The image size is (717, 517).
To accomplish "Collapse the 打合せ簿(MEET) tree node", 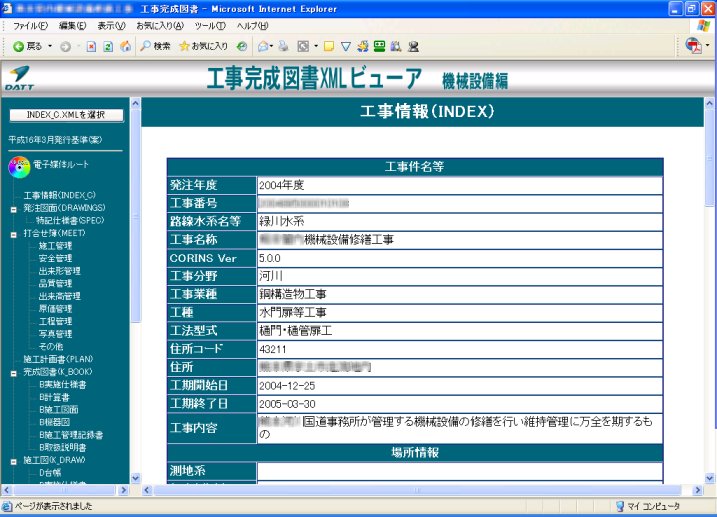I will point(14,235).
